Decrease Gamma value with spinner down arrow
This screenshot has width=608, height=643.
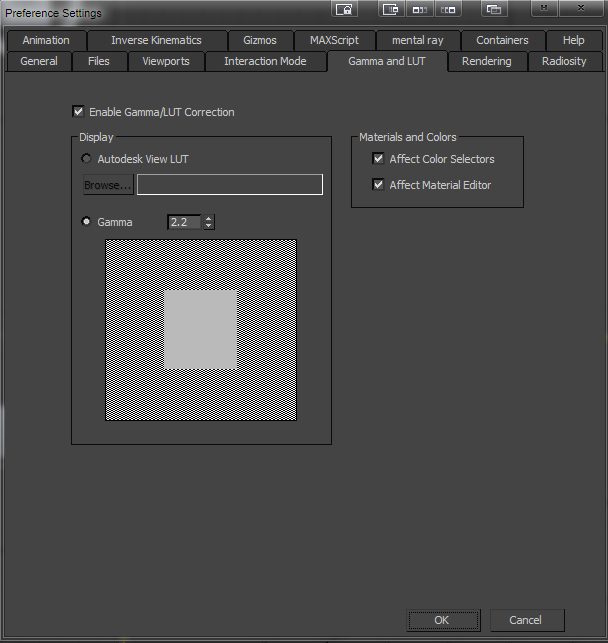tap(208, 226)
